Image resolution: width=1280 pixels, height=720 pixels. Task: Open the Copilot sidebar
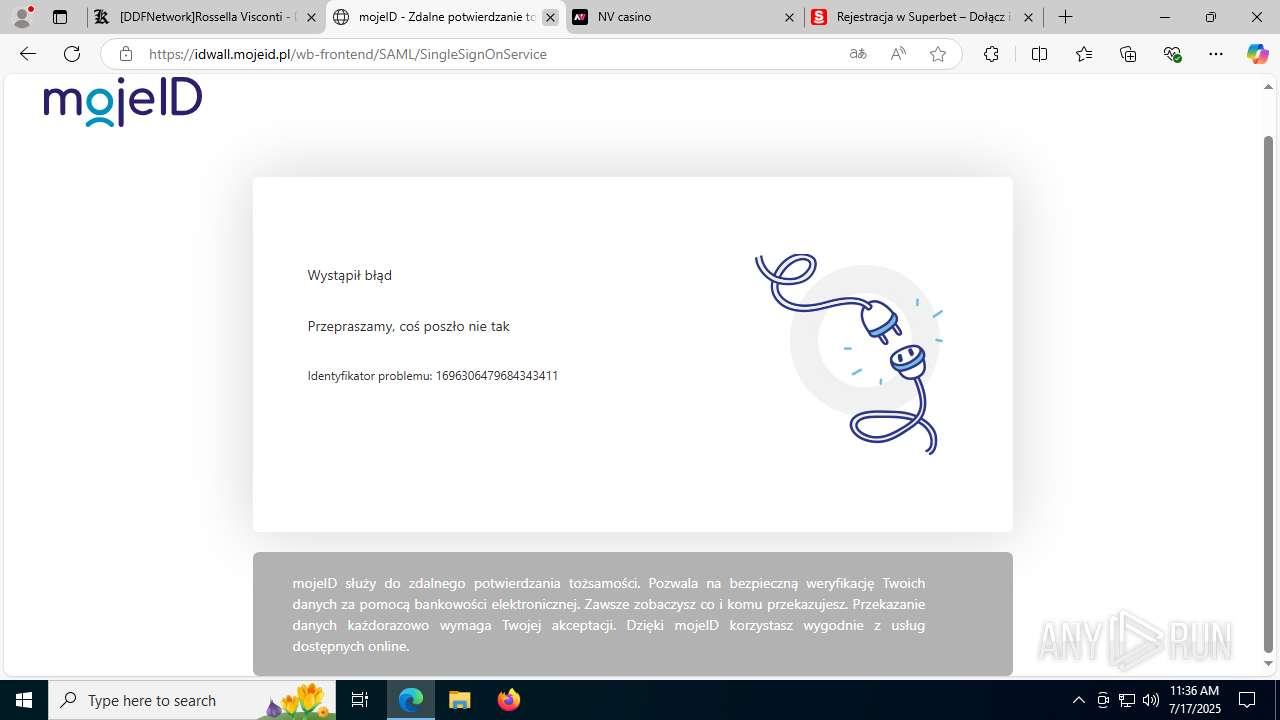point(1258,54)
